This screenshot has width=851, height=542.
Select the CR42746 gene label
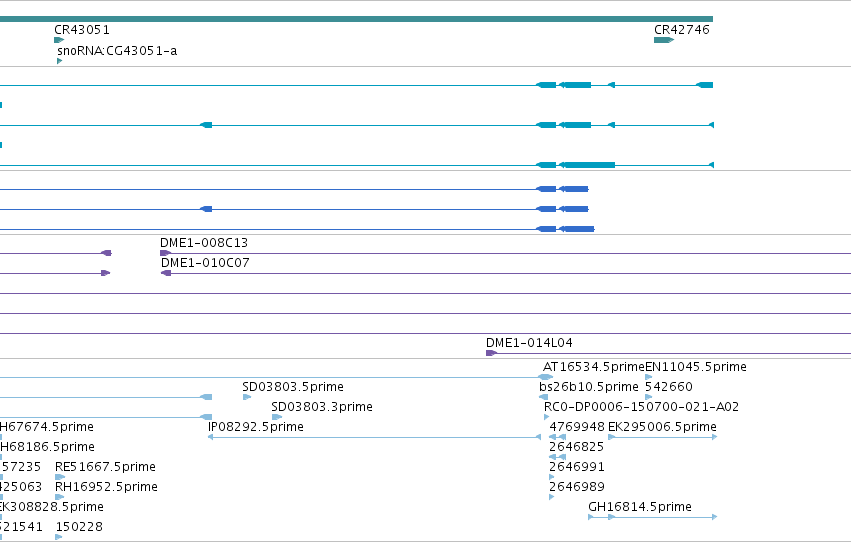coord(682,30)
